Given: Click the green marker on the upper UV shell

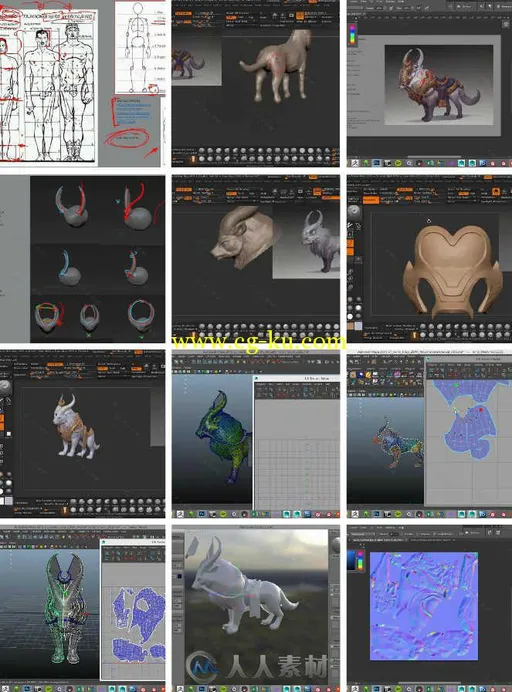Looking at the screenshot, I should coord(456,385).
